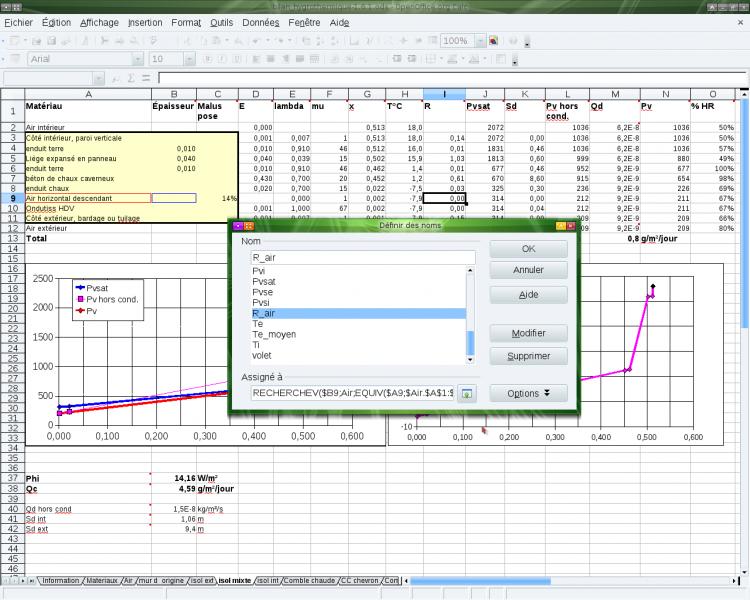Select Pvi in the names list
The width and height of the screenshot is (750, 600).
[x=358, y=271]
